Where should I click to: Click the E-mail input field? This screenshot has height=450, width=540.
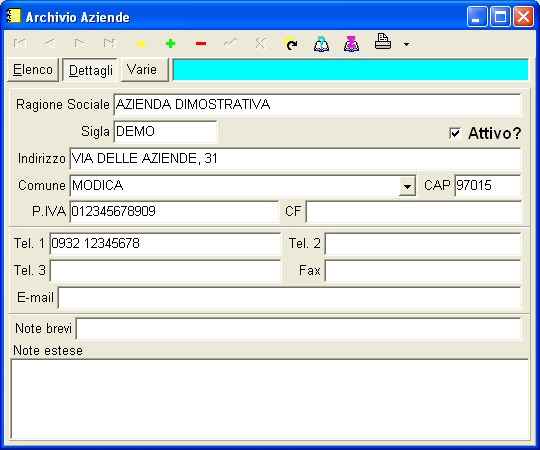[x=289, y=298]
